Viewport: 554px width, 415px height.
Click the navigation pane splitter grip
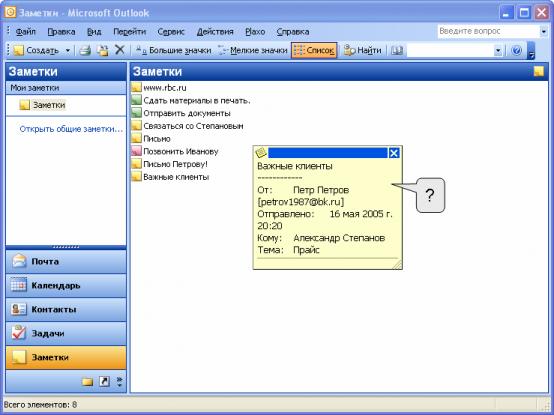pos(66,247)
